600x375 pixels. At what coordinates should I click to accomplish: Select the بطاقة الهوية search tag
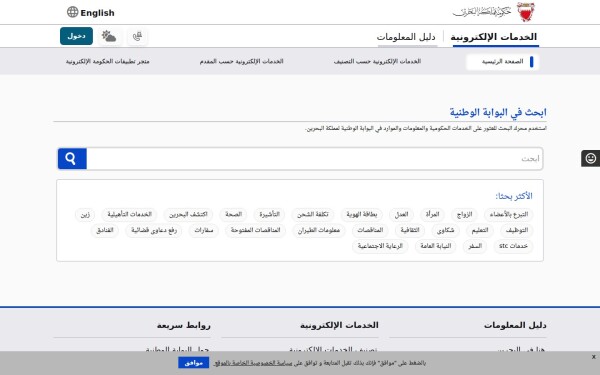click(x=362, y=214)
